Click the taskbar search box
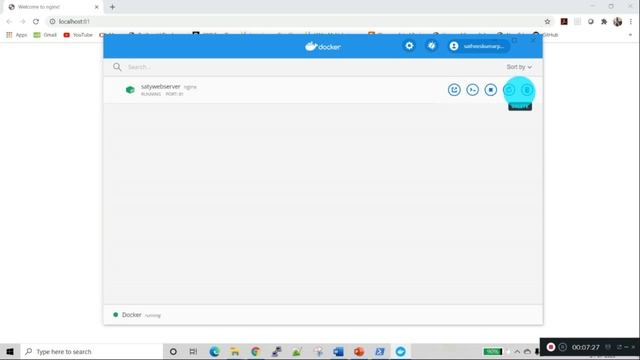This screenshot has width=640, height=360. coord(91,351)
